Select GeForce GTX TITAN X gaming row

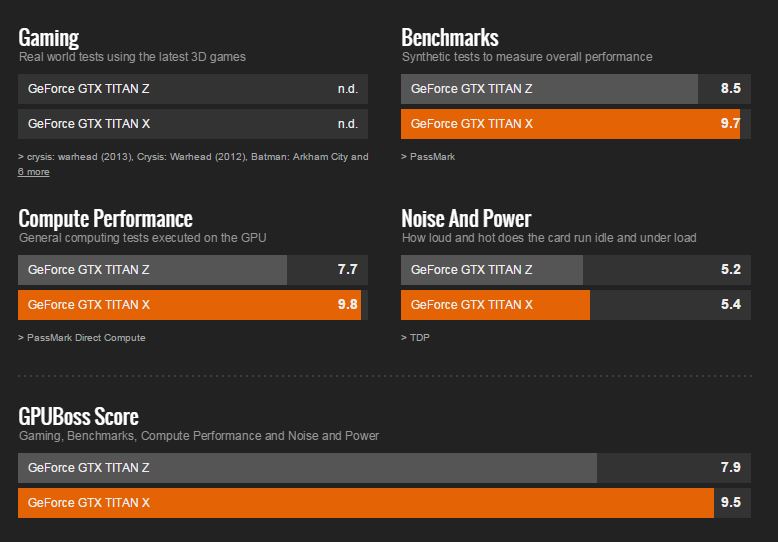(x=193, y=124)
